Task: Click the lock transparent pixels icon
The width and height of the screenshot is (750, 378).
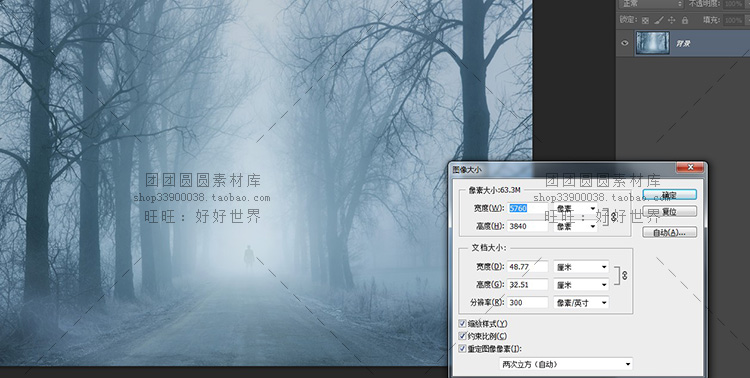Action: (x=645, y=20)
